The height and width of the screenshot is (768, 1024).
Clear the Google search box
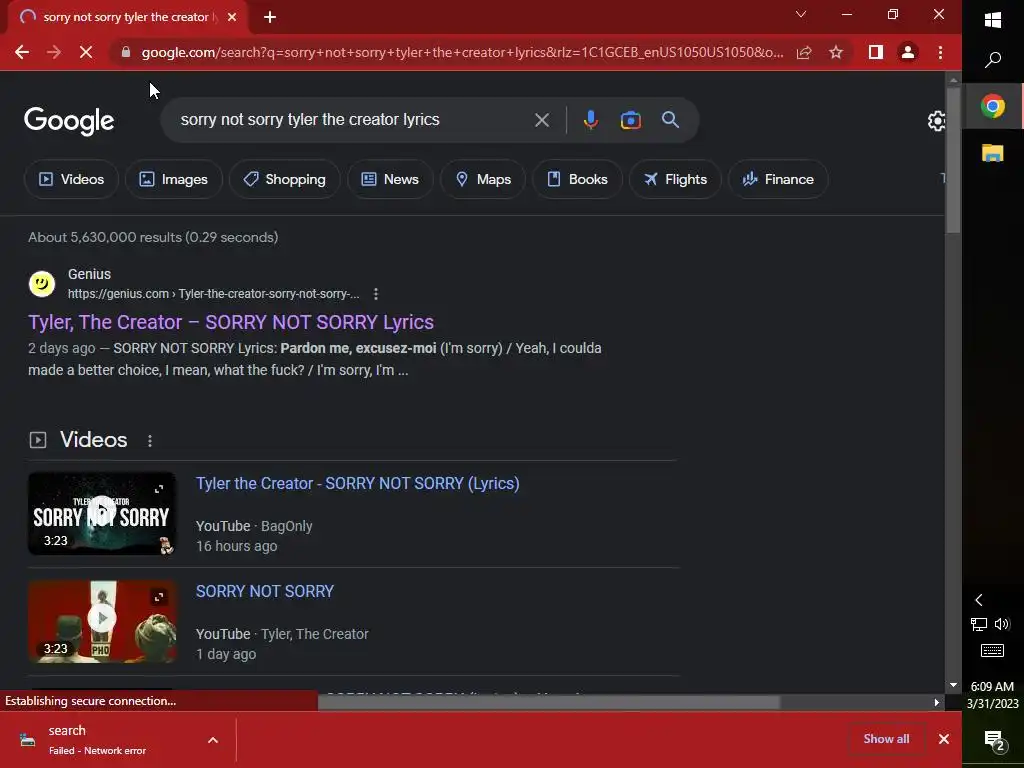click(541, 120)
